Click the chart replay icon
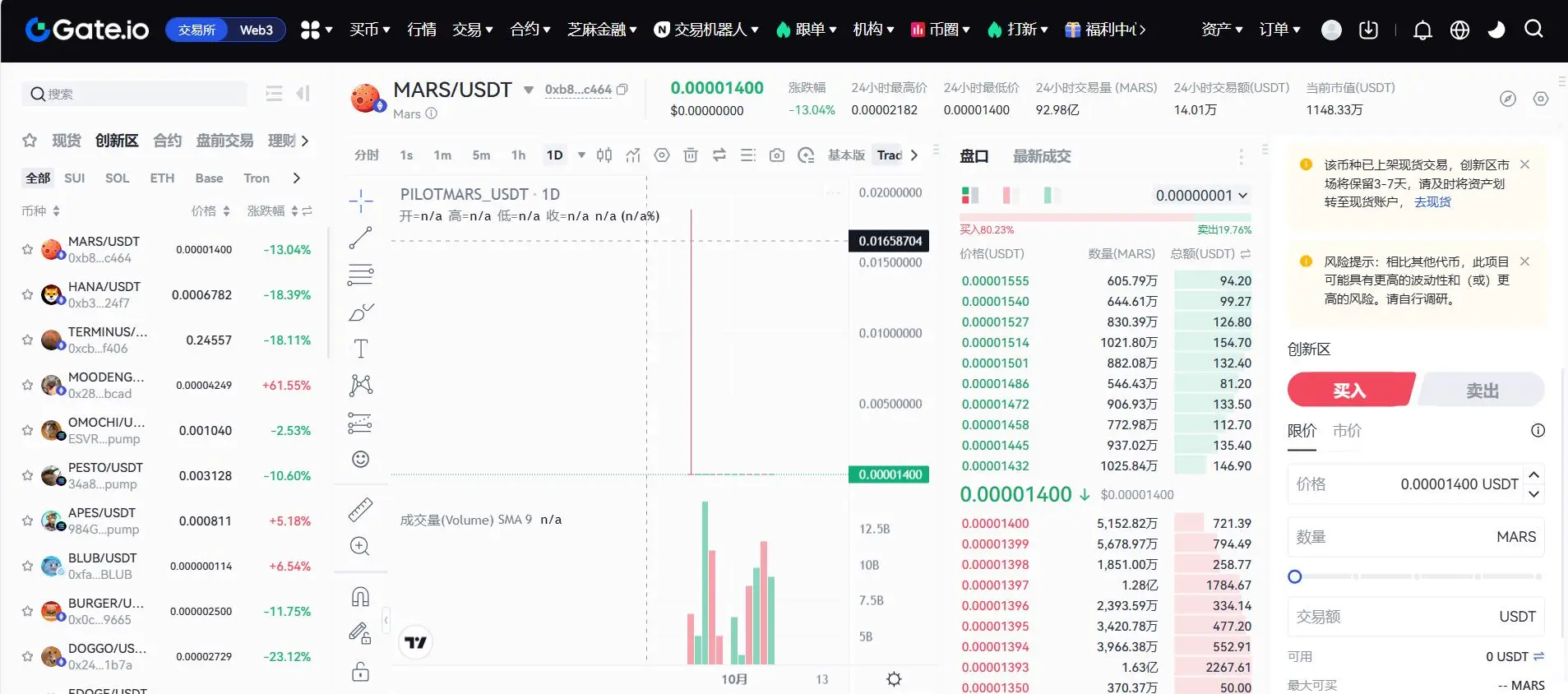 [x=806, y=155]
